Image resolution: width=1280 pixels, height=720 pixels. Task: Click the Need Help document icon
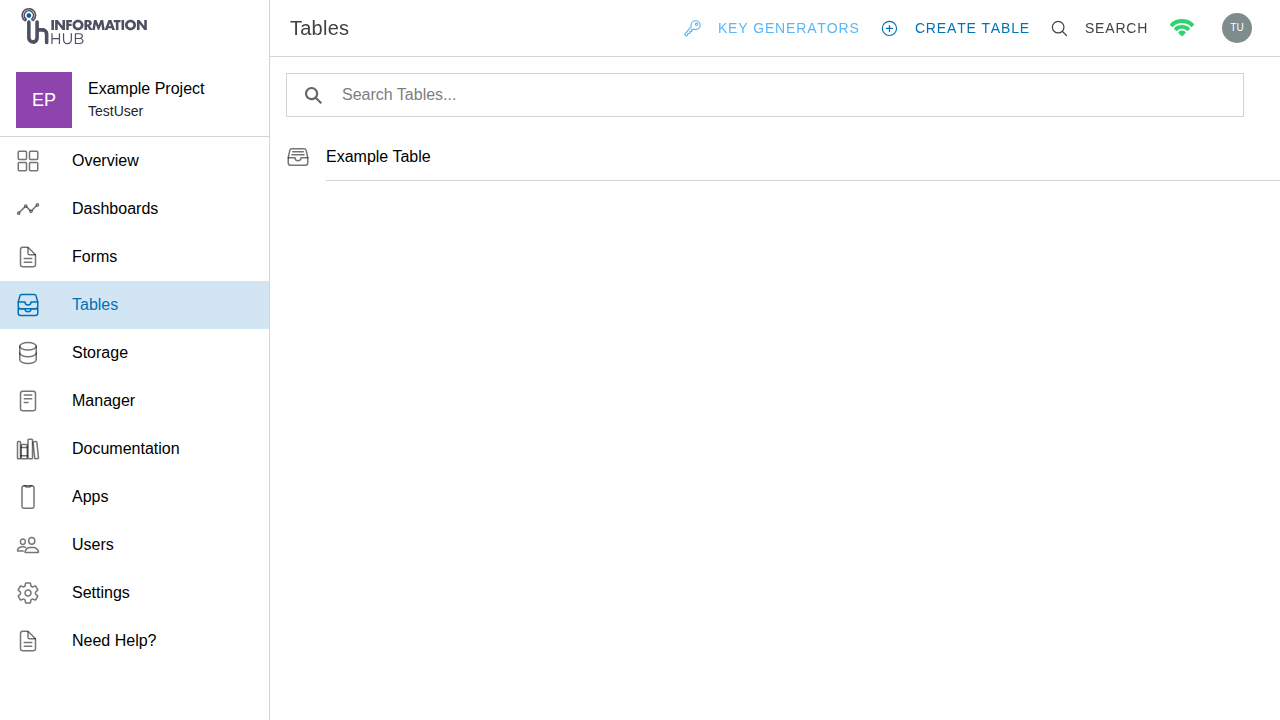[x=28, y=641]
